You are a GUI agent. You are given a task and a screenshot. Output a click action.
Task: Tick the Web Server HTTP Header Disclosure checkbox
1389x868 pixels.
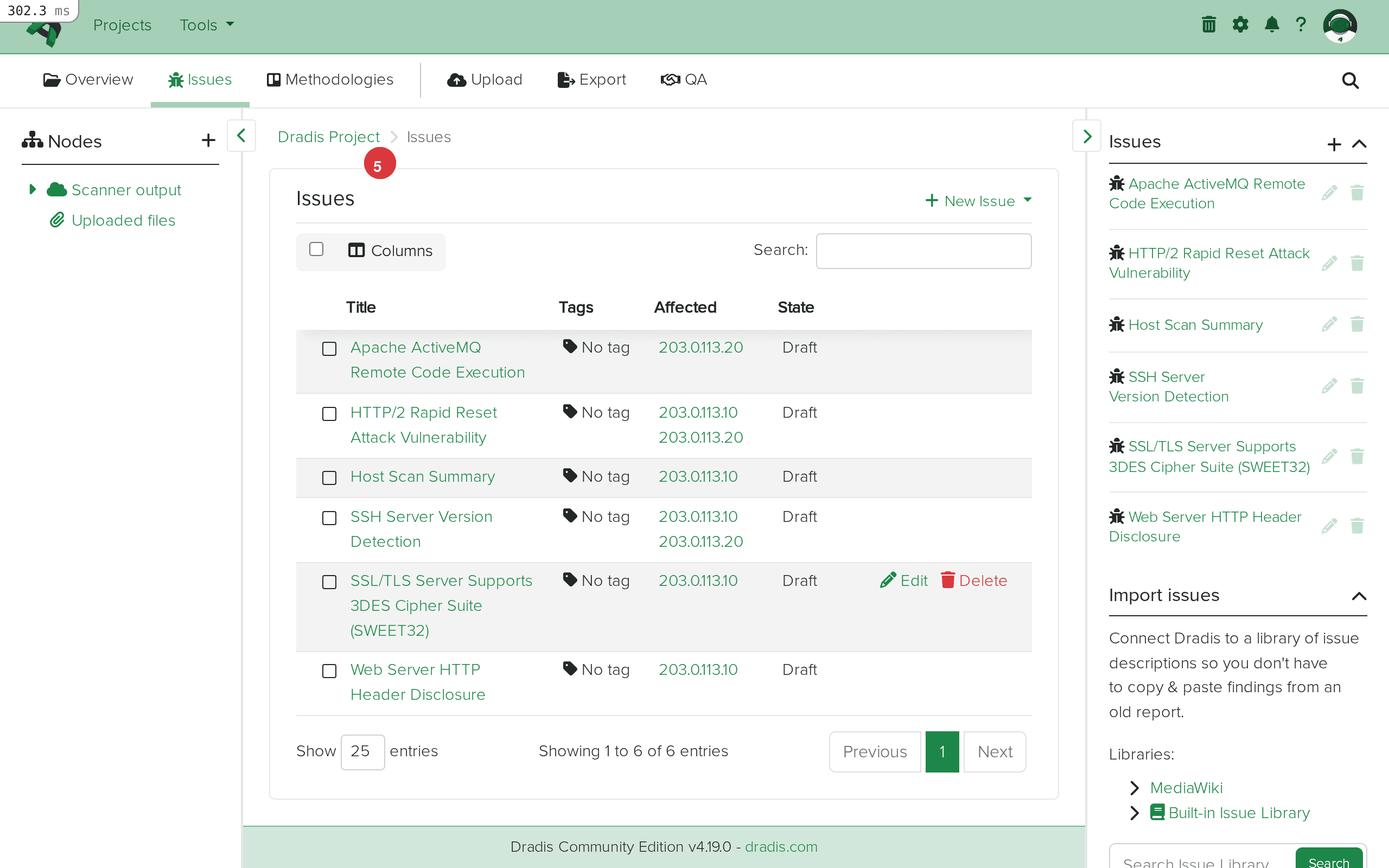coord(329,671)
